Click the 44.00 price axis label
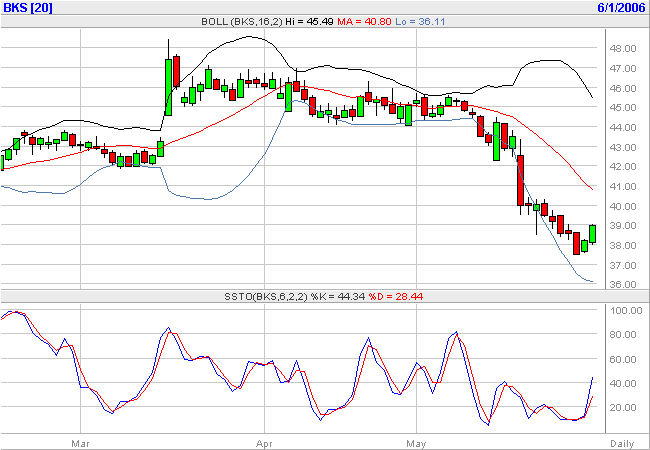Image resolution: width=650 pixels, height=450 pixels. tap(623, 128)
